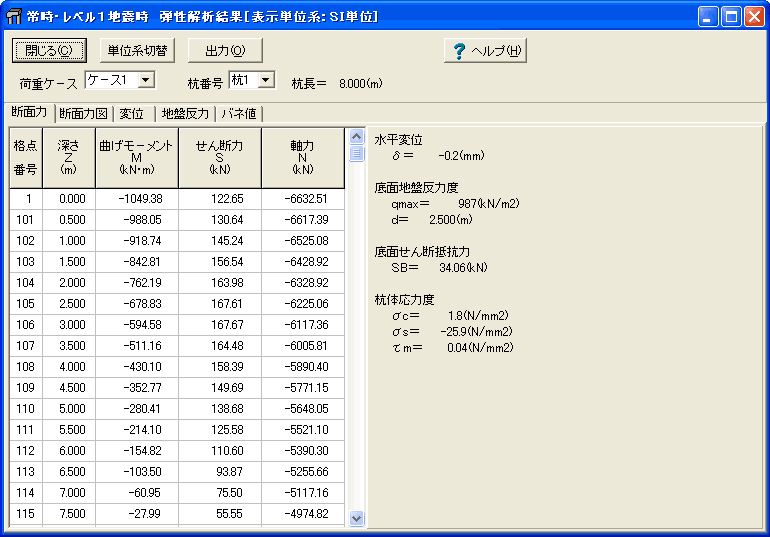The height and width of the screenshot is (537, 770).
Task: Expand the 荷重ケース dropdown arrow
Action: 146,80
